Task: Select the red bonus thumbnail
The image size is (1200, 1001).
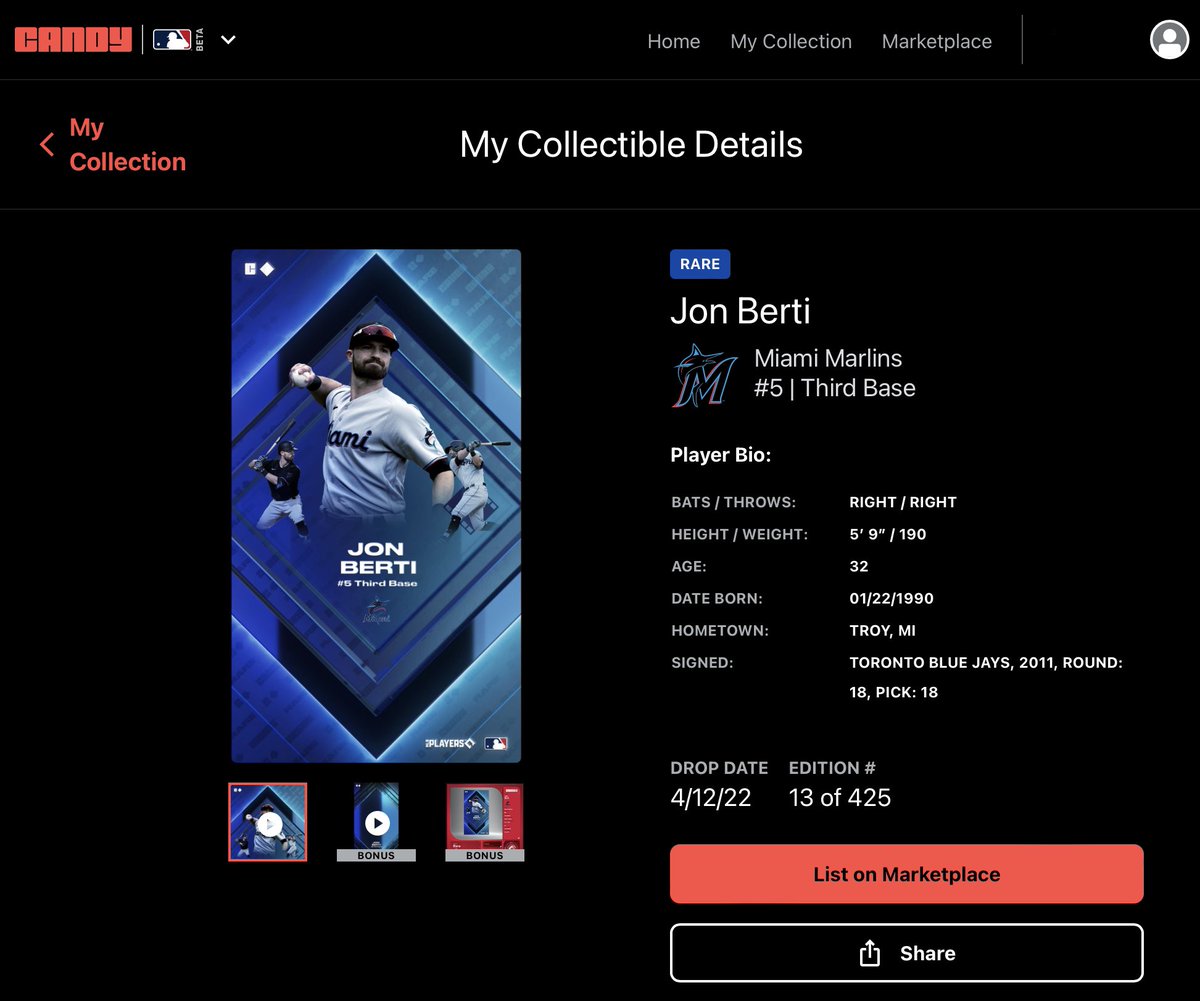Action: pos(484,822)
